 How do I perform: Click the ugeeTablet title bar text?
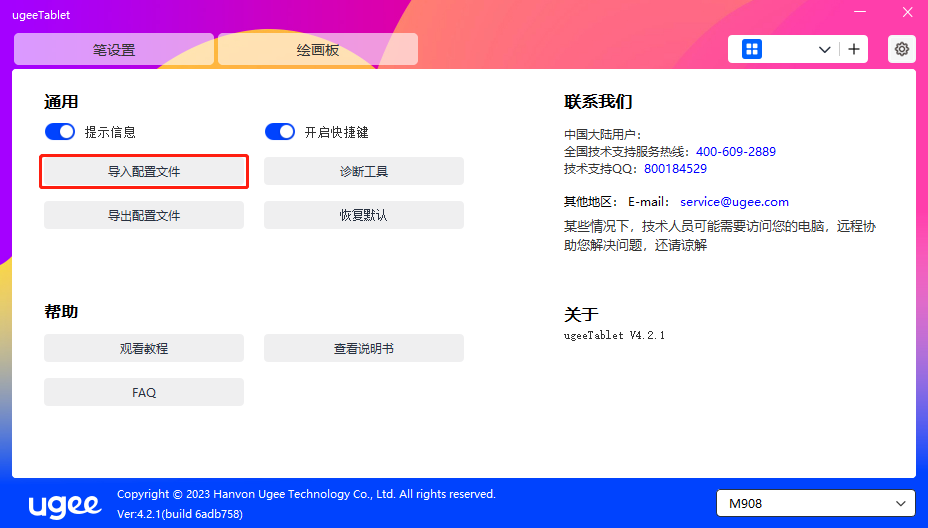pos(41,15)
